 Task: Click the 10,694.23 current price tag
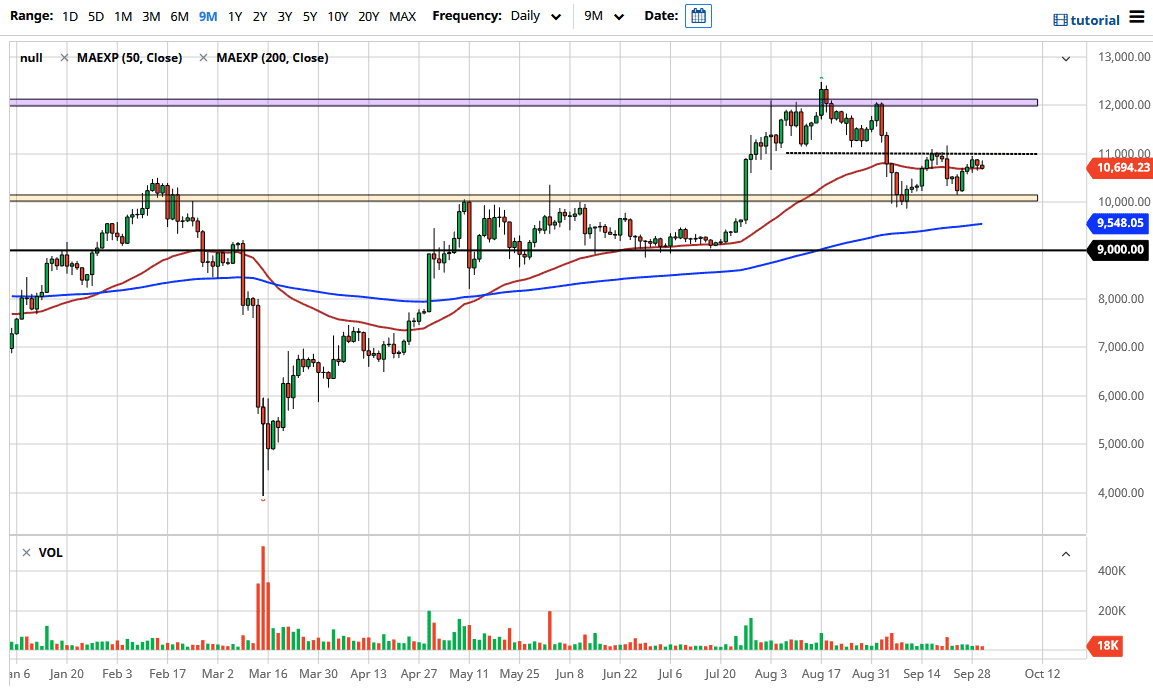point(1119,168)
